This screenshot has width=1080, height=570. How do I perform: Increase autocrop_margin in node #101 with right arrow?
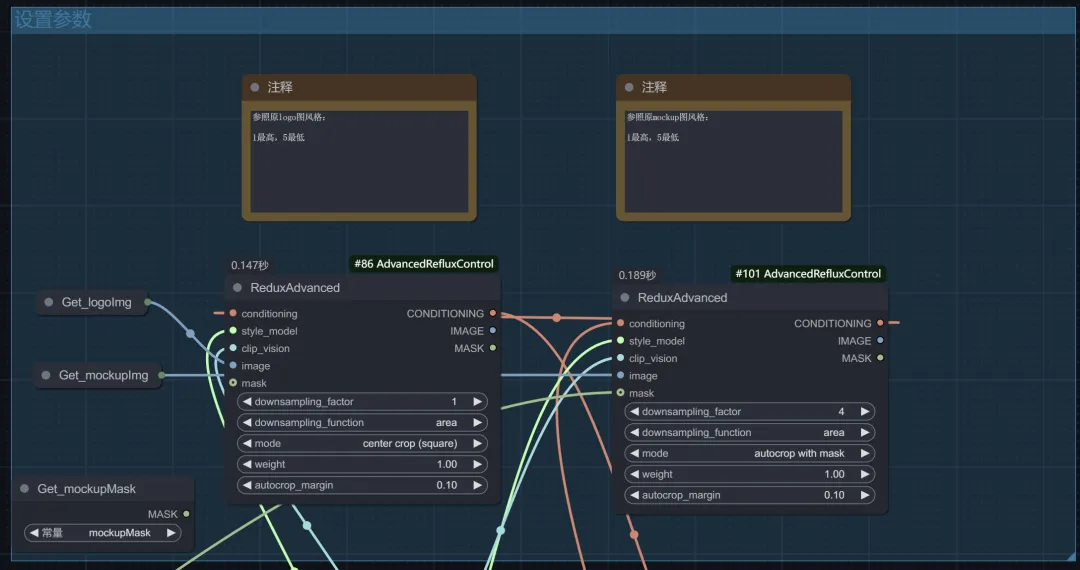[x=865, y=495]
